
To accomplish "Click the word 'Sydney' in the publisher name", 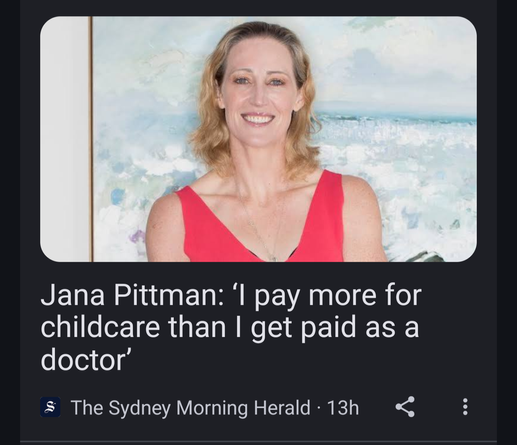I will (139, 408).
